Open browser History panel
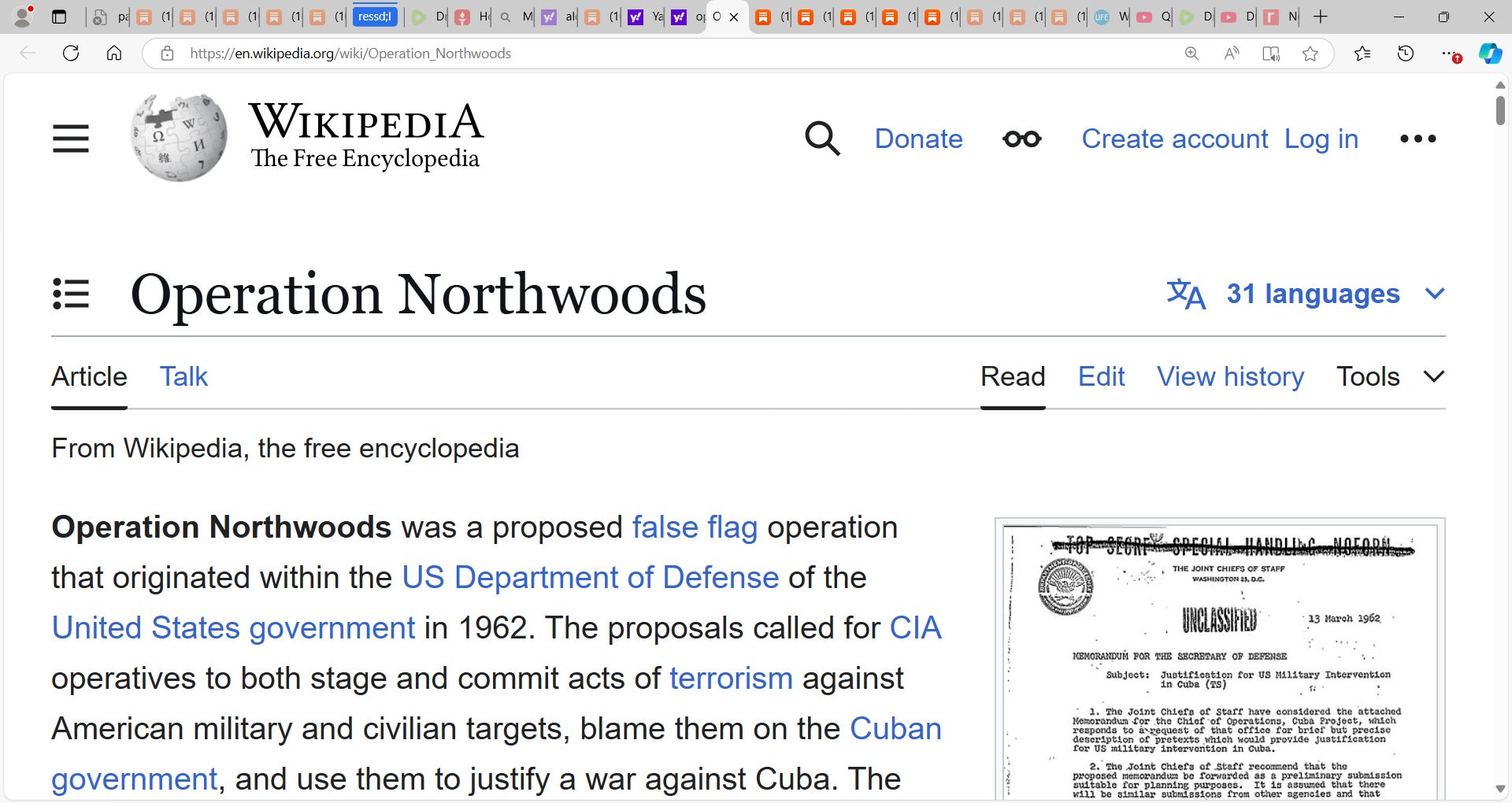Screen dimensions: 1512x803 point(1406,54)
